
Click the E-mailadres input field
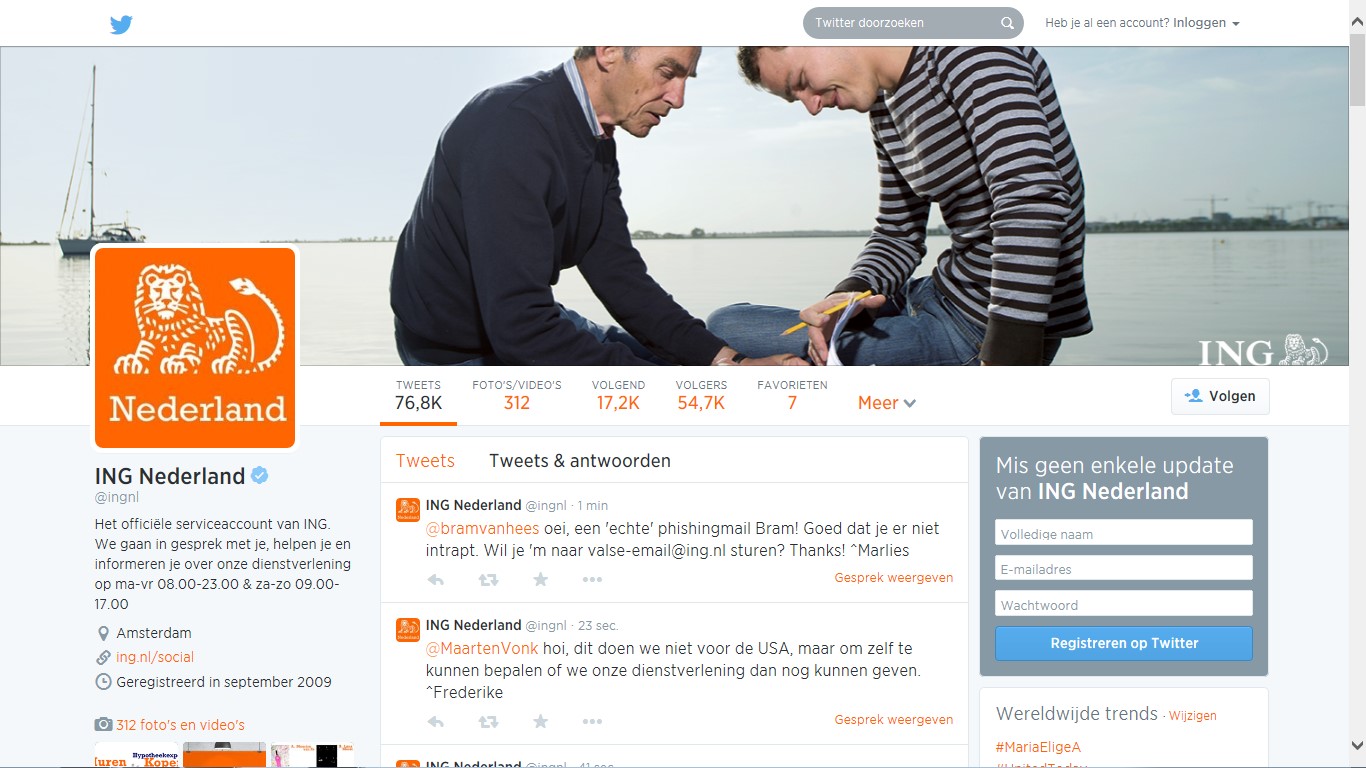click(x=1124, y=568)
